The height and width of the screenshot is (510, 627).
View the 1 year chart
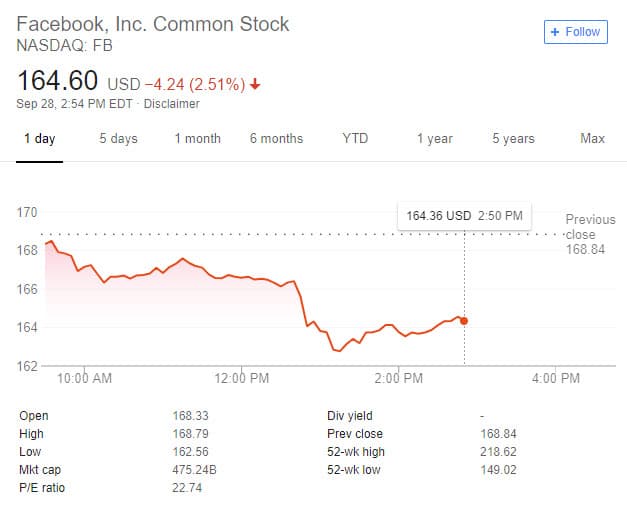click(x=434, y=139)
